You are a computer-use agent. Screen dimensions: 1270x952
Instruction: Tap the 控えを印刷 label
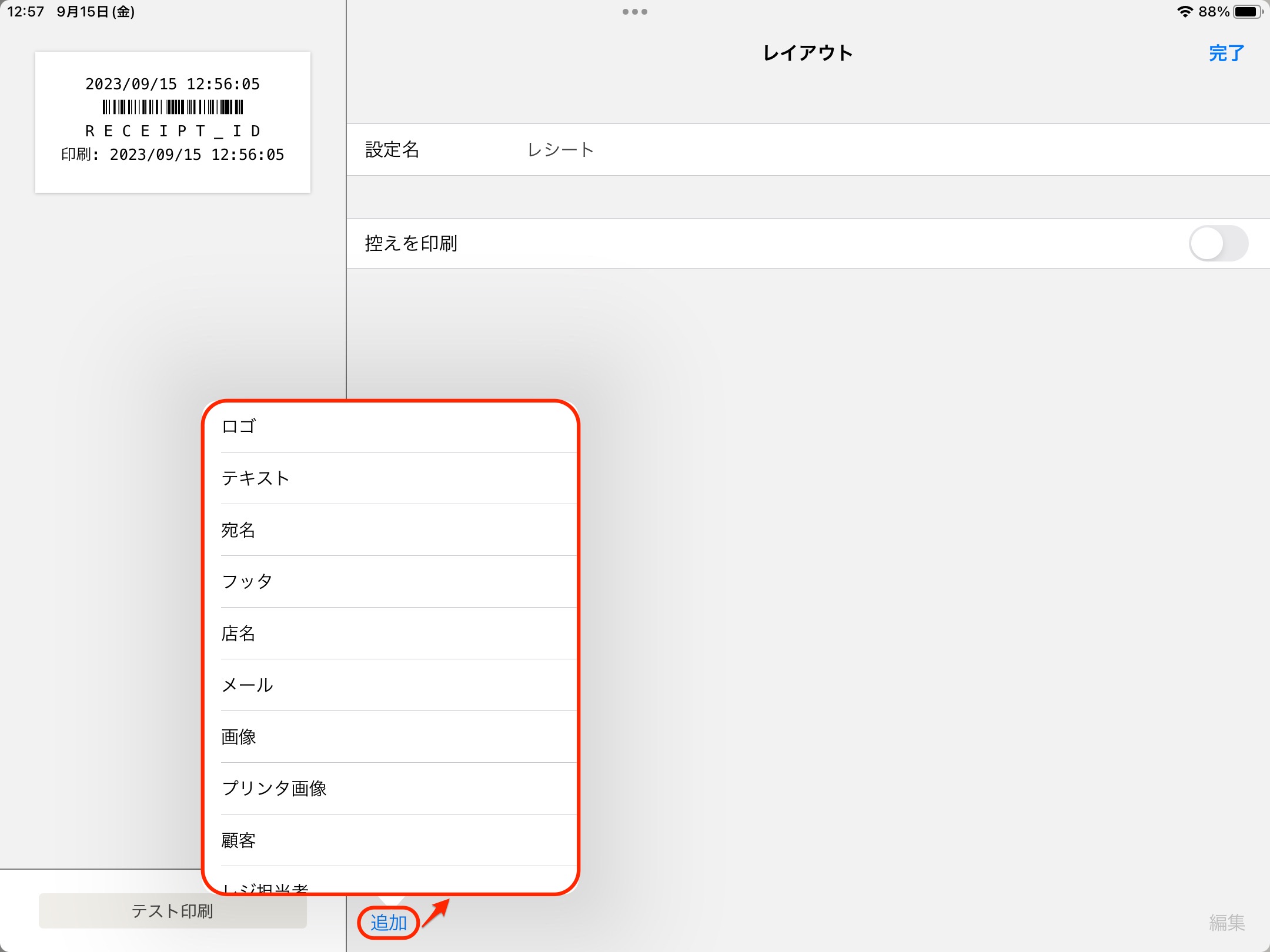pyautogui.click(x=411, y=243)
